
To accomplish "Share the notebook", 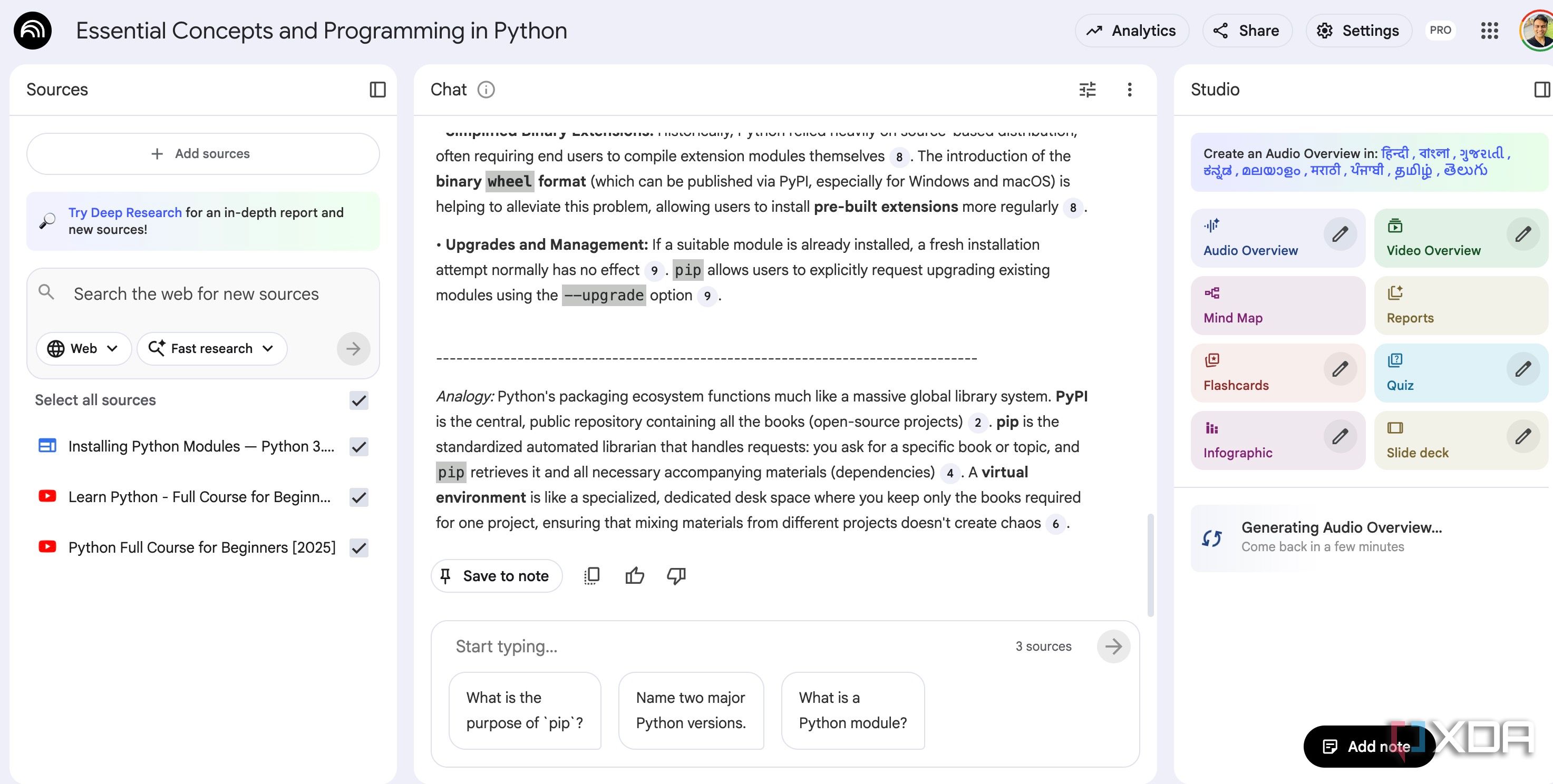I will (1247, 31).
